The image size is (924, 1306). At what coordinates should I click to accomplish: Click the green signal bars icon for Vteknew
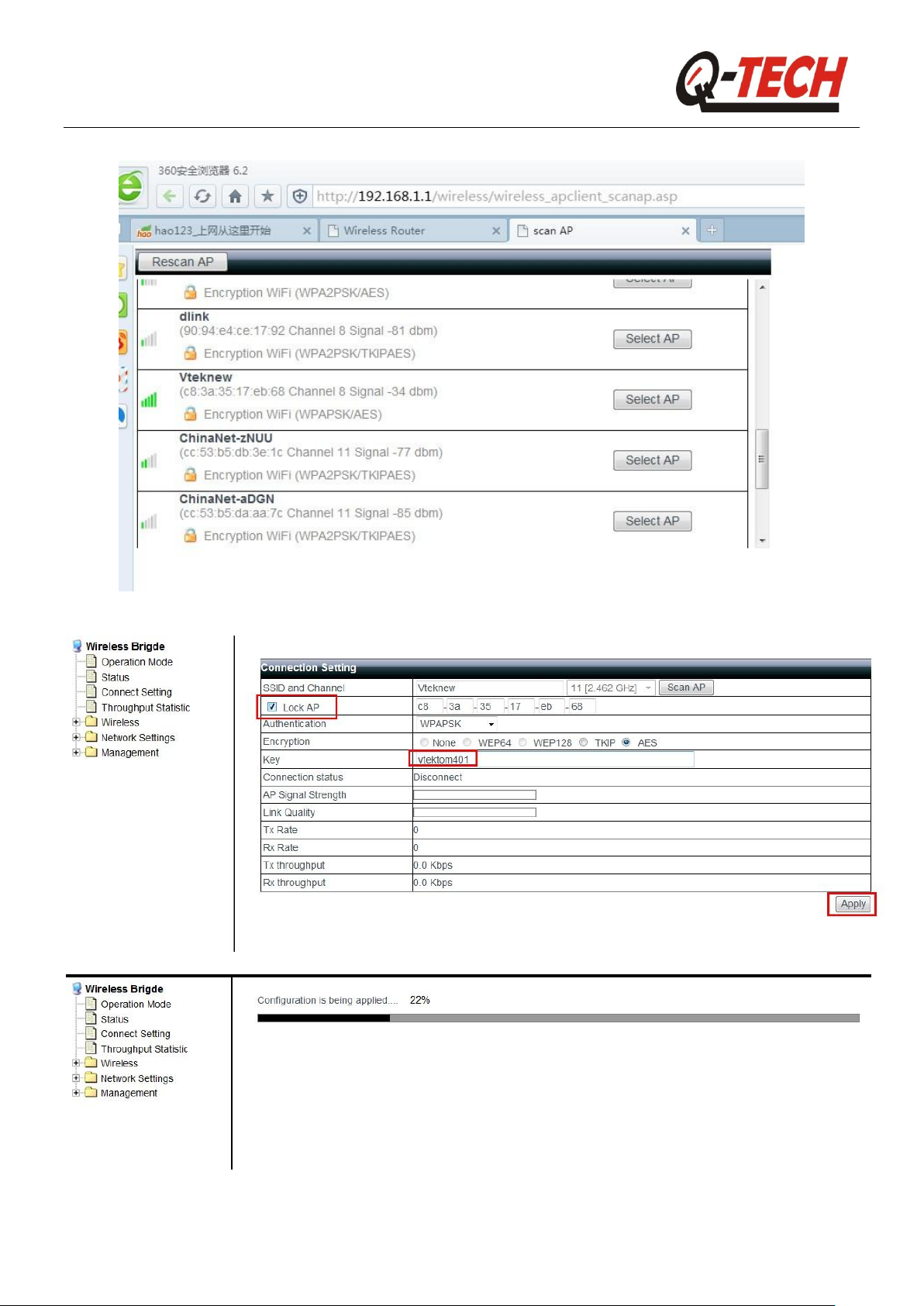(149, 399)
